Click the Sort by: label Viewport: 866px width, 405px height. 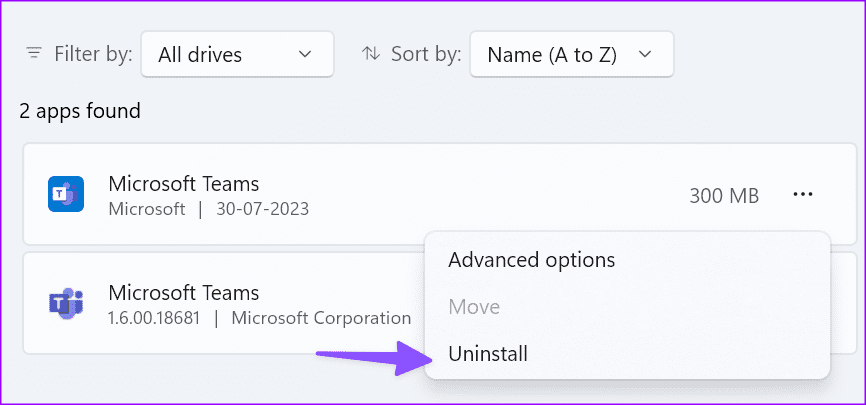[x=426, y=54]
